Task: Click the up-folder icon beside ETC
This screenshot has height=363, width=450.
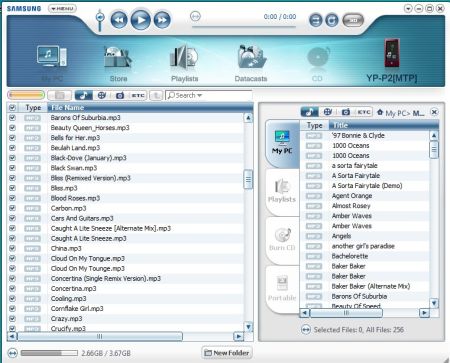Action: click(156, 95)
